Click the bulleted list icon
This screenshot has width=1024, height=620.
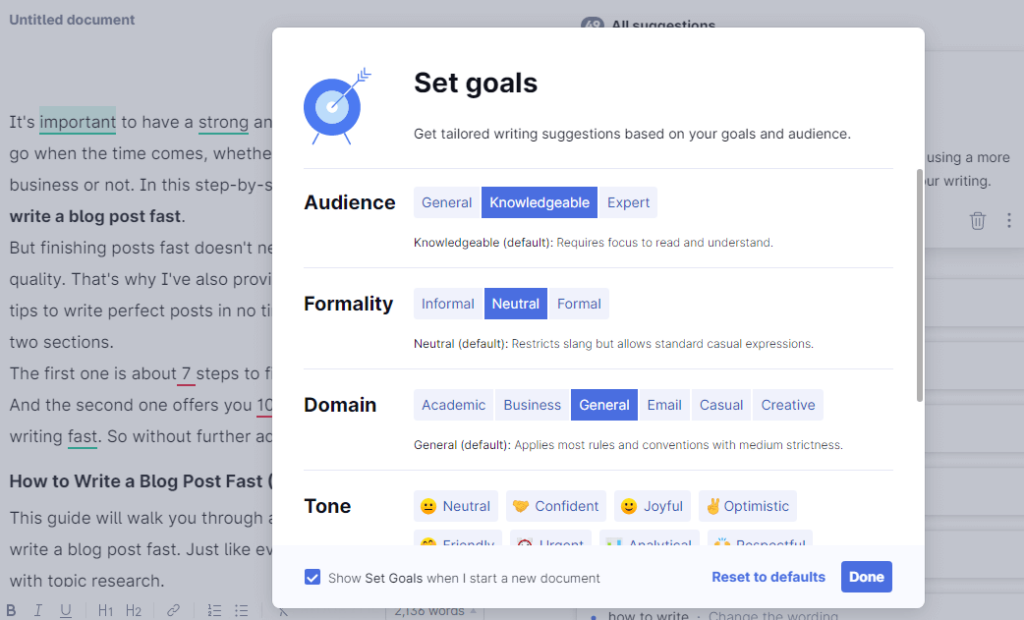point(242,611)
